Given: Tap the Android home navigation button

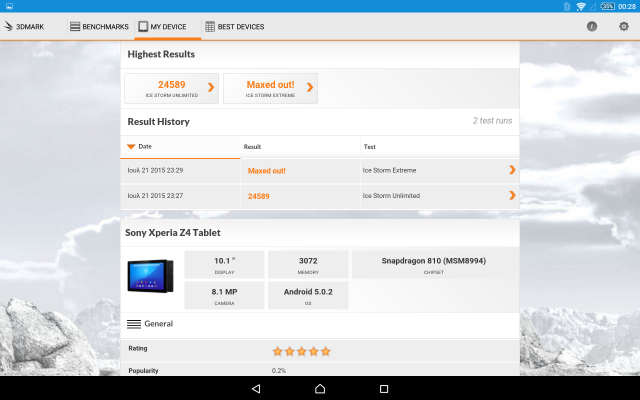Looking at the screenshot, I should [x=320, y=389].
